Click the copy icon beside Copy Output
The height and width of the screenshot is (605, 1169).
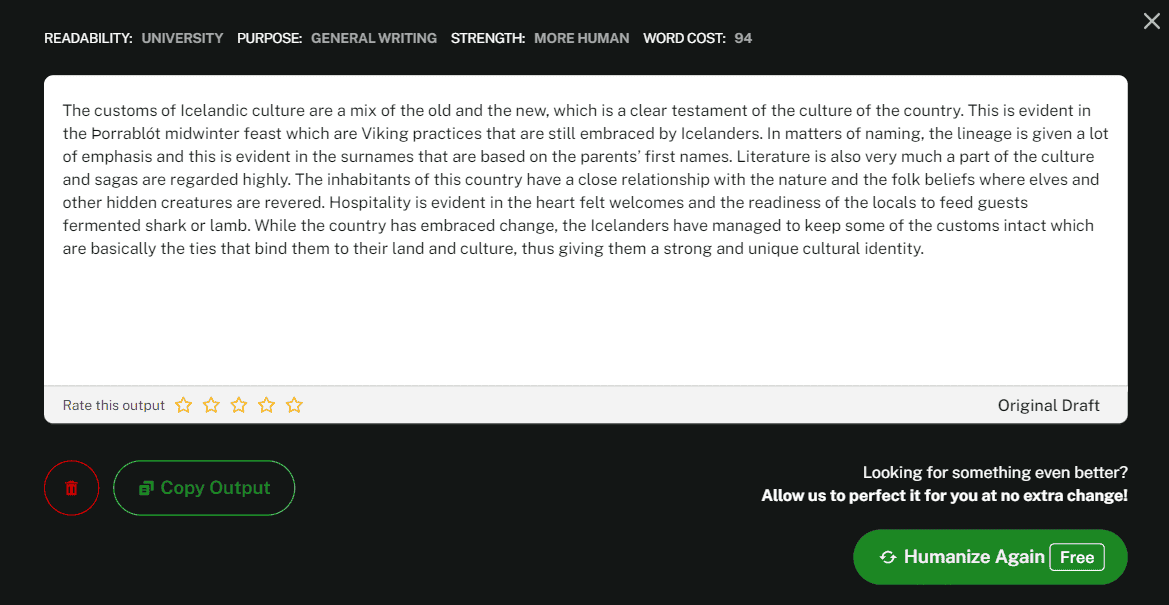click(x=147, y=488)
